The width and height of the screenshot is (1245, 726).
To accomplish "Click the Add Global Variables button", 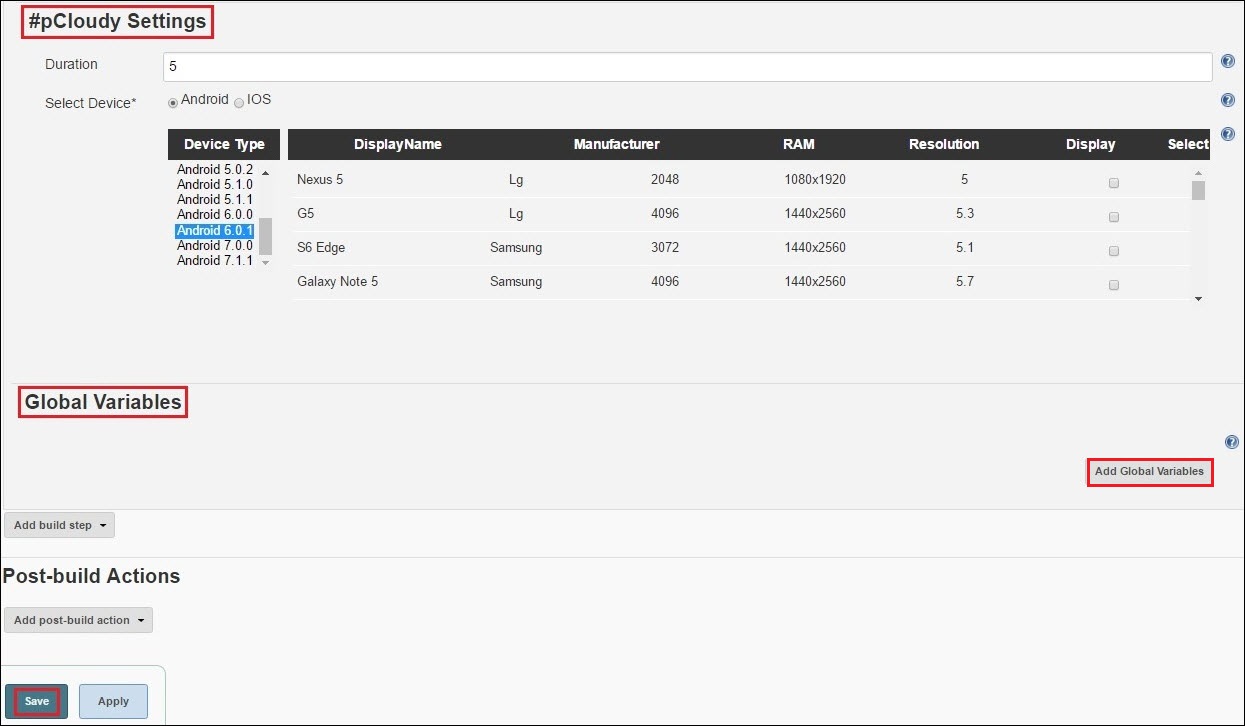I will (1149, 471).
